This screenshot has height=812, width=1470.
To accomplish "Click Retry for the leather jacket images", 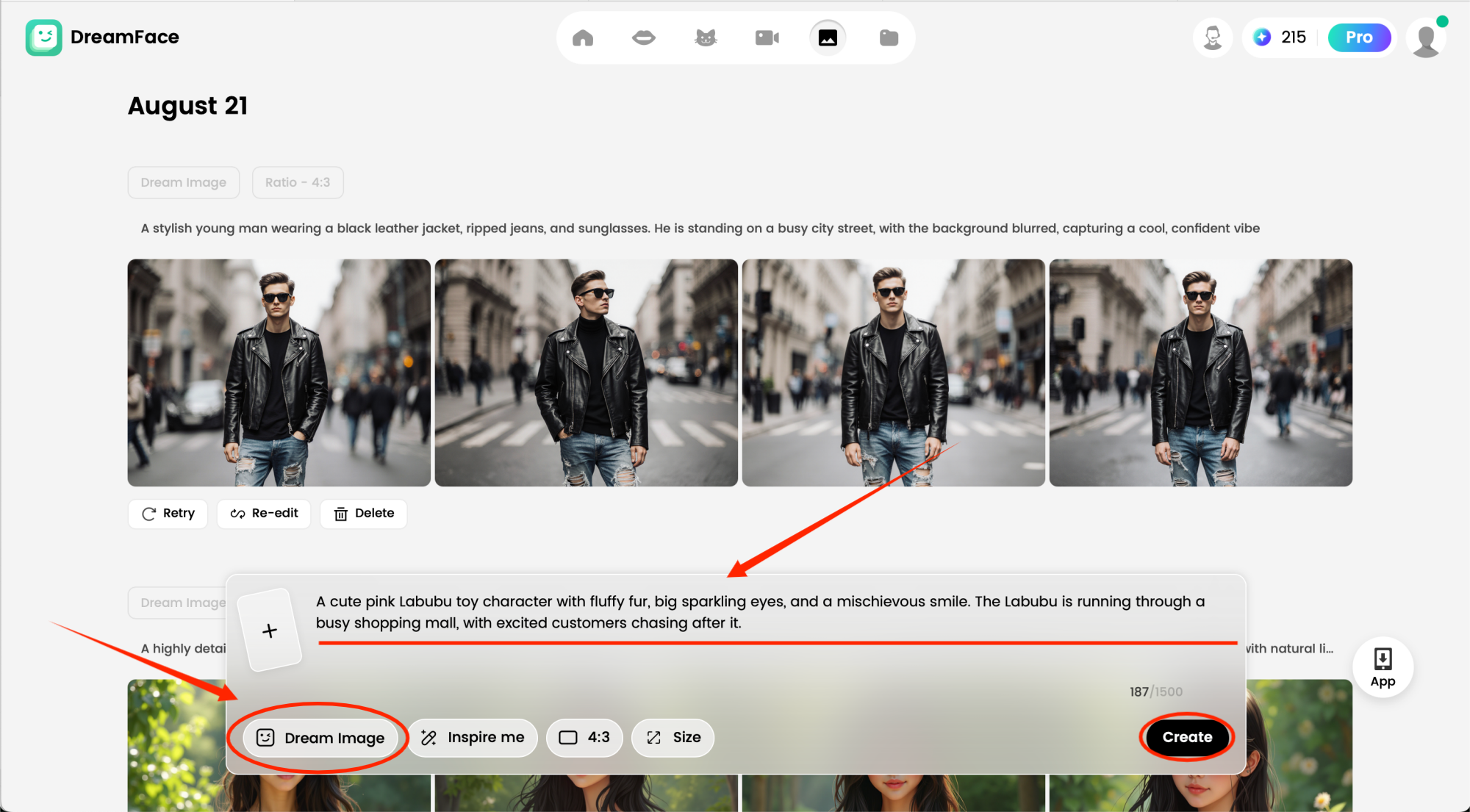I will click(x=168, y=514).
